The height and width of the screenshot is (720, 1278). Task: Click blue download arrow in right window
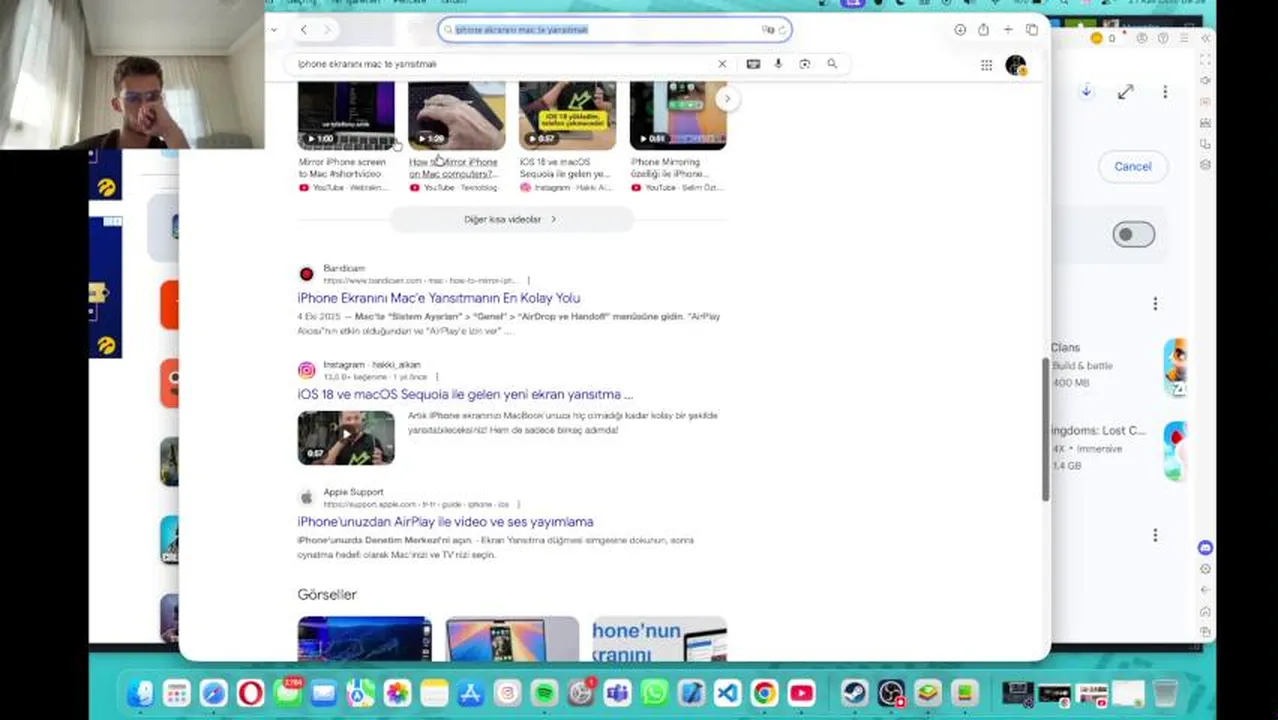point(1086,92)
